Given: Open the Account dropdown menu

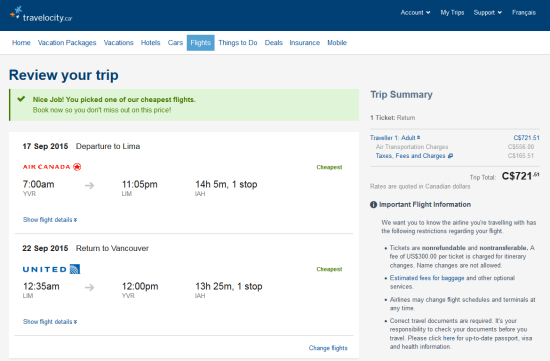Looking at the screenshot, I should (415, 13).
